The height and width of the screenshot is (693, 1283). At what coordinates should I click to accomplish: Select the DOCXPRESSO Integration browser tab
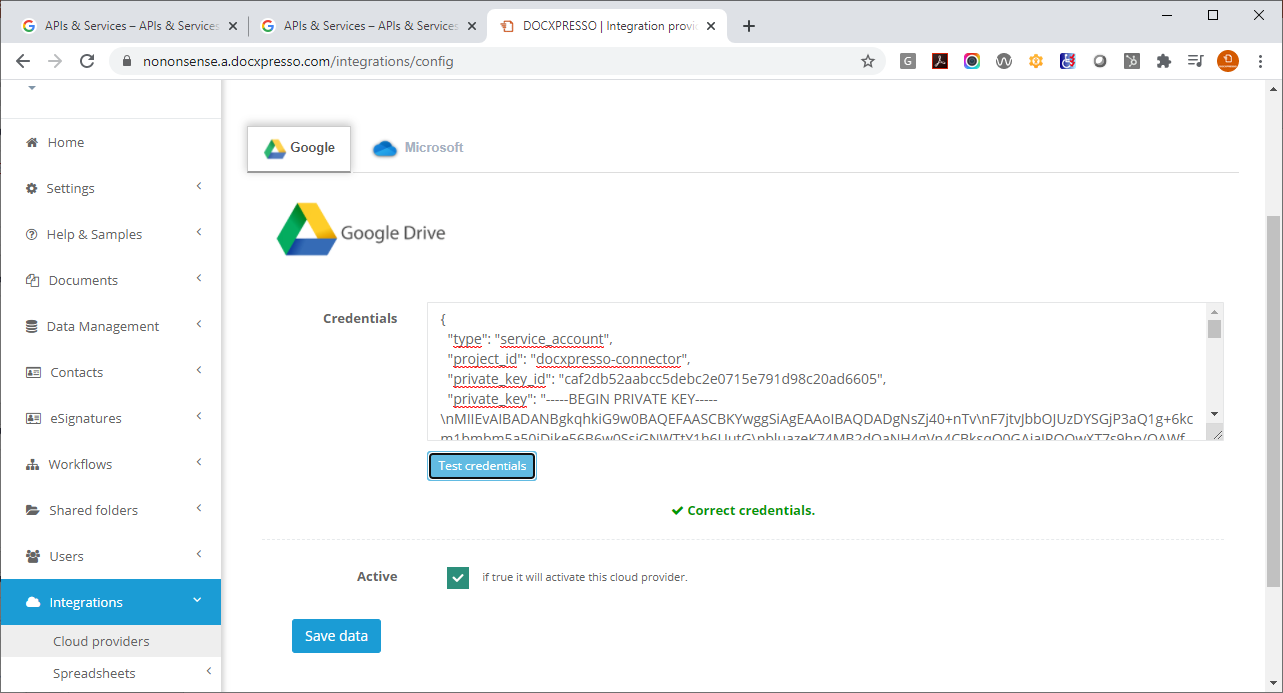pos(607,26)
